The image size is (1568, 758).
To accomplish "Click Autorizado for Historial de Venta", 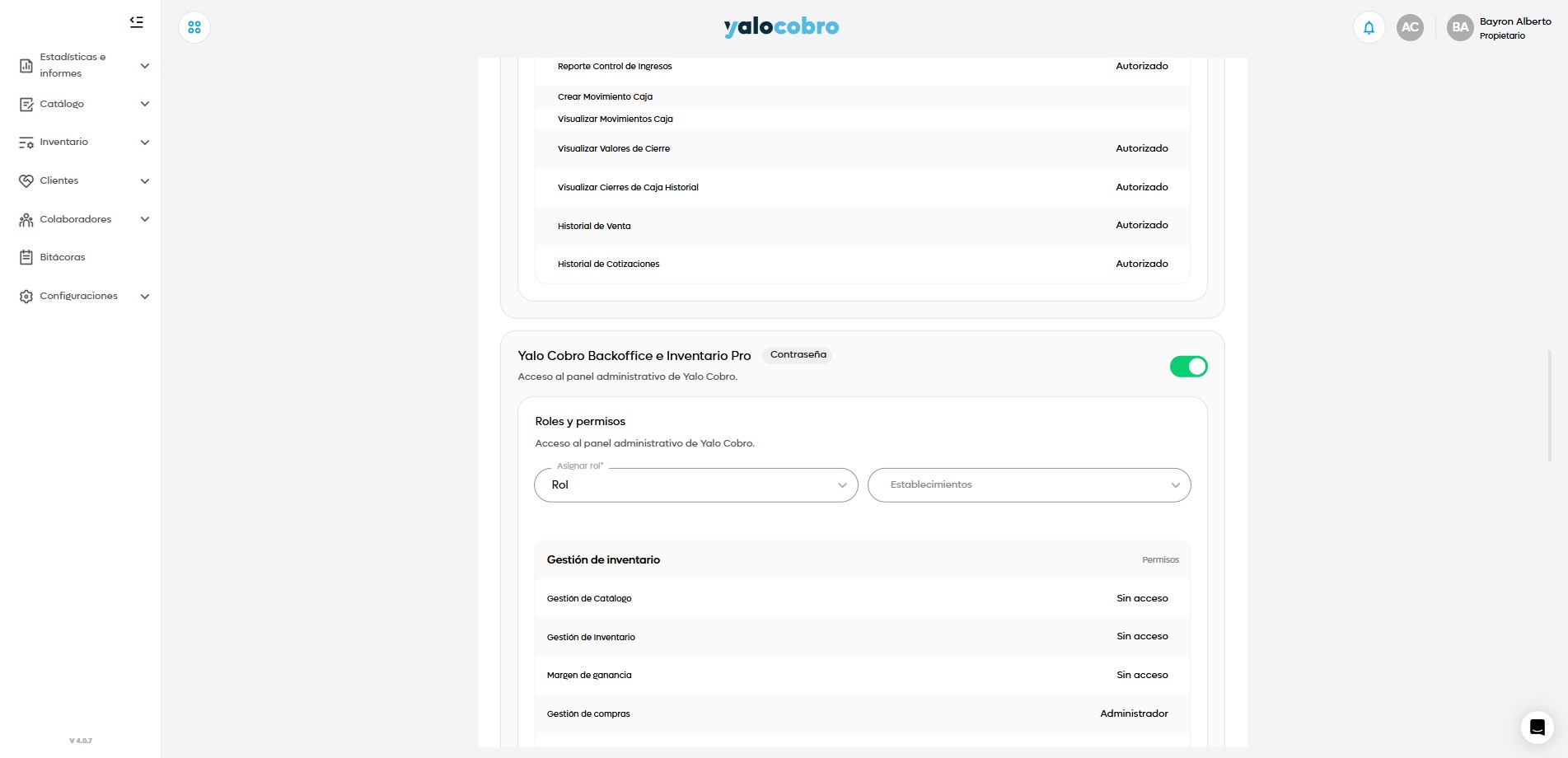I will (1141, 225).
